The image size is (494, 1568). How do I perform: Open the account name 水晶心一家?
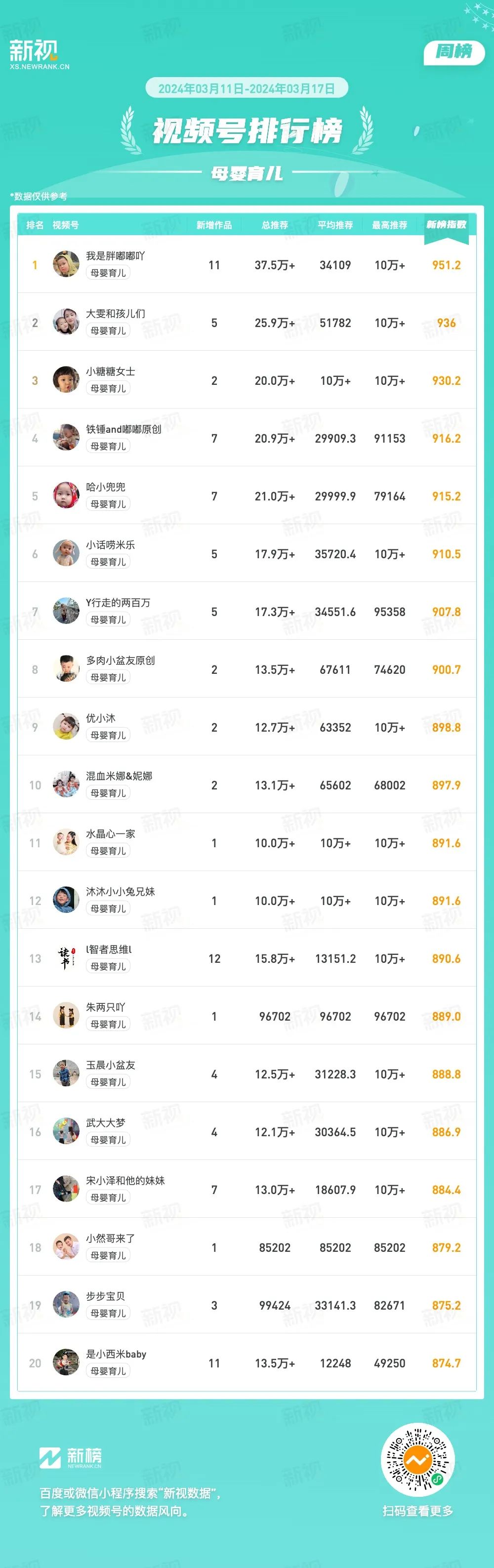pyautogui.click(x=111, y=834)
